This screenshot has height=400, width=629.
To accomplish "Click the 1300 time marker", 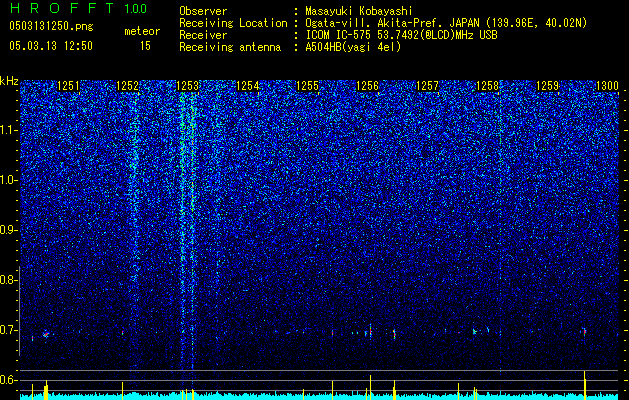I will click(x=607, y=85).
